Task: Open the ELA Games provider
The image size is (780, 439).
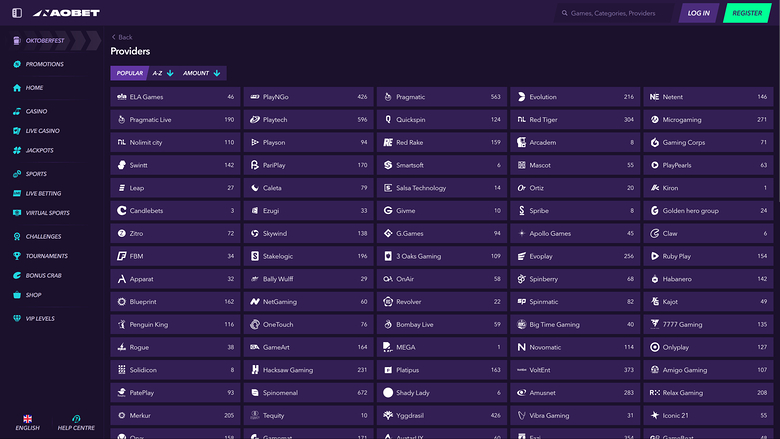Action: tap(175, 97)
